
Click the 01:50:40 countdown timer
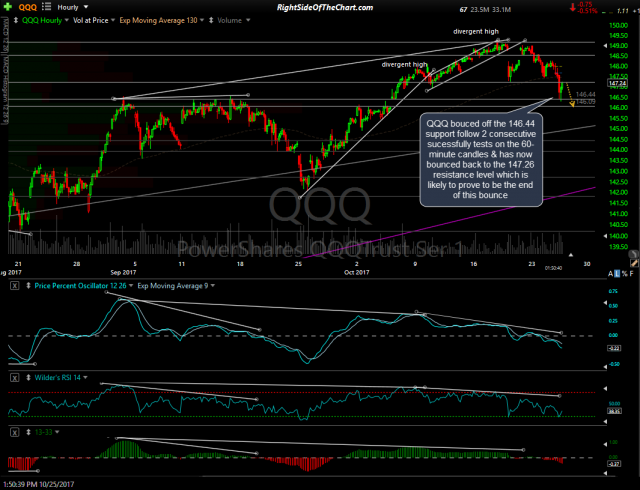(x=553, y=268)
